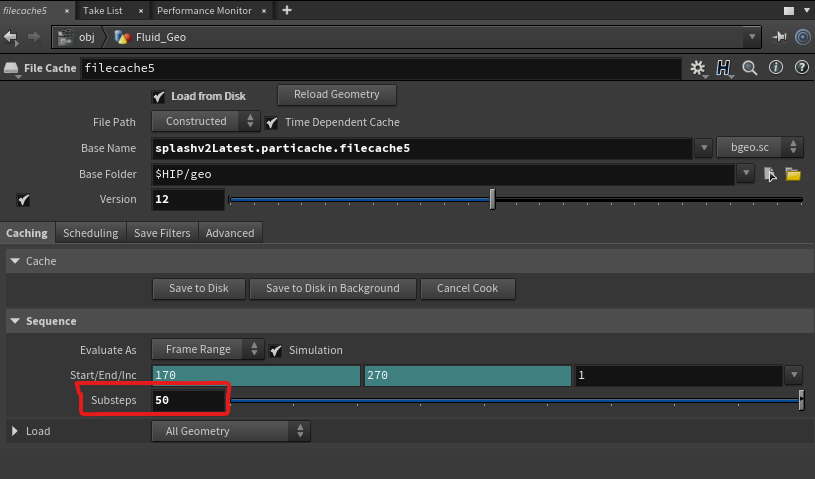
Task: Click the Substeps label
Action: [113, 400]
